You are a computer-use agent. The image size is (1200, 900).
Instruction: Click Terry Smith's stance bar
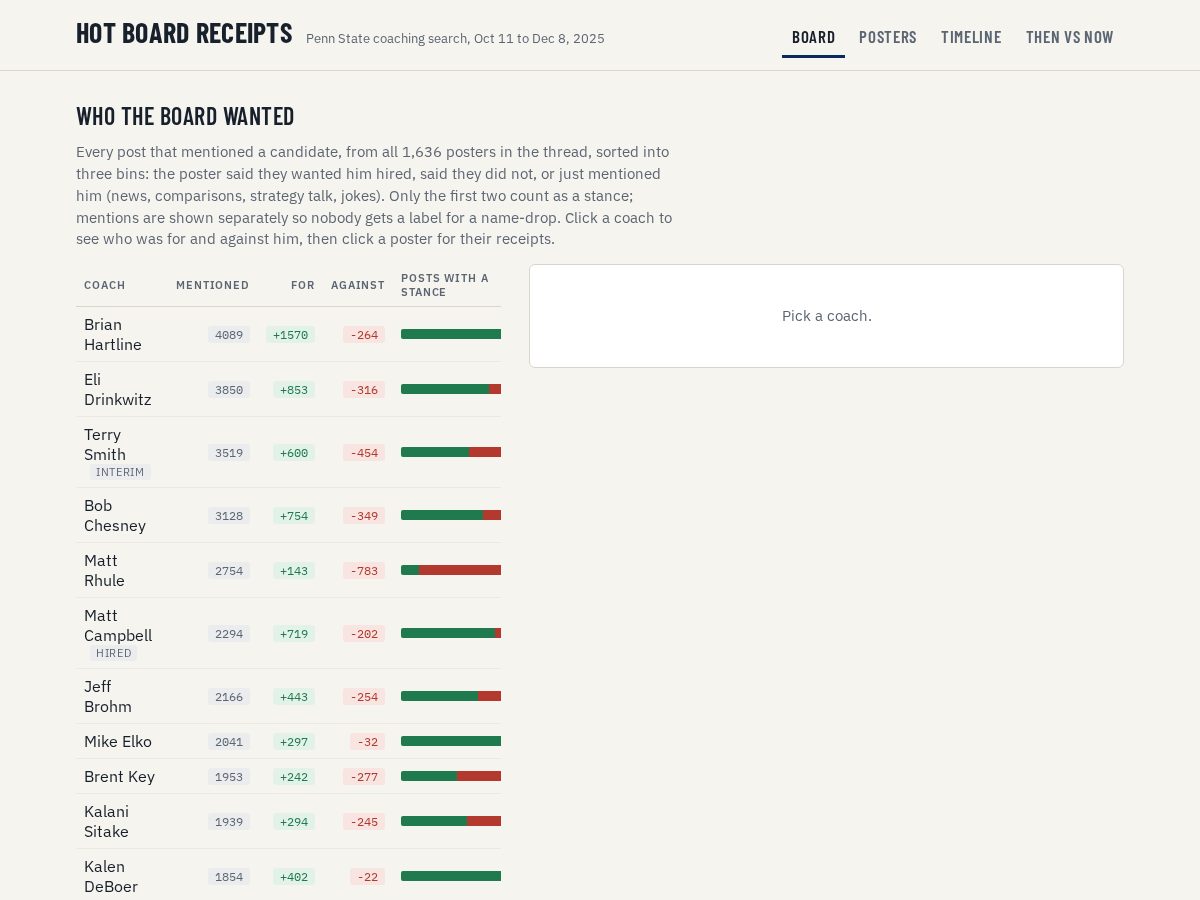tap(451, 452)
